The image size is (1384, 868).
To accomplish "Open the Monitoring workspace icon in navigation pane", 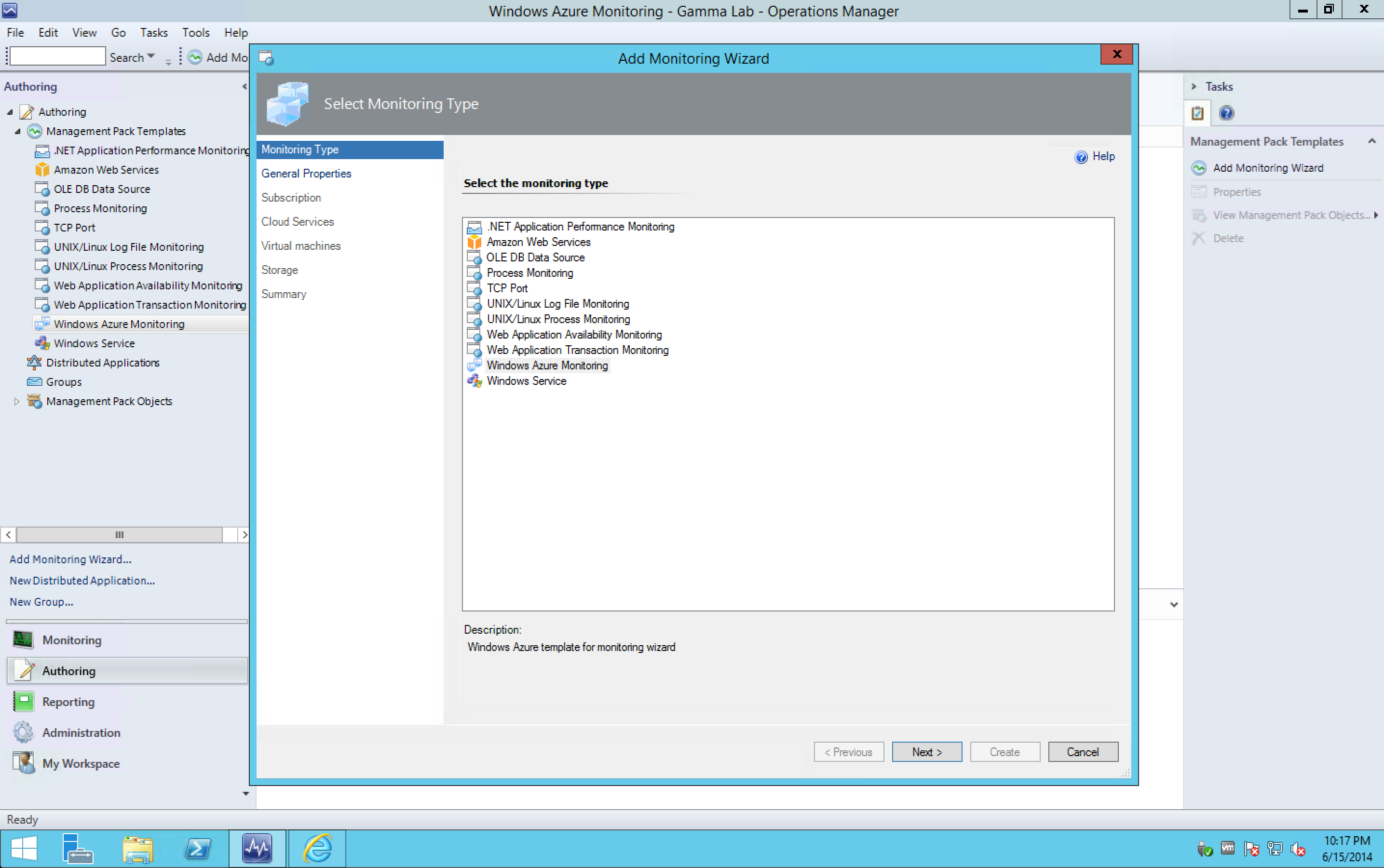I will click(23, 639).
